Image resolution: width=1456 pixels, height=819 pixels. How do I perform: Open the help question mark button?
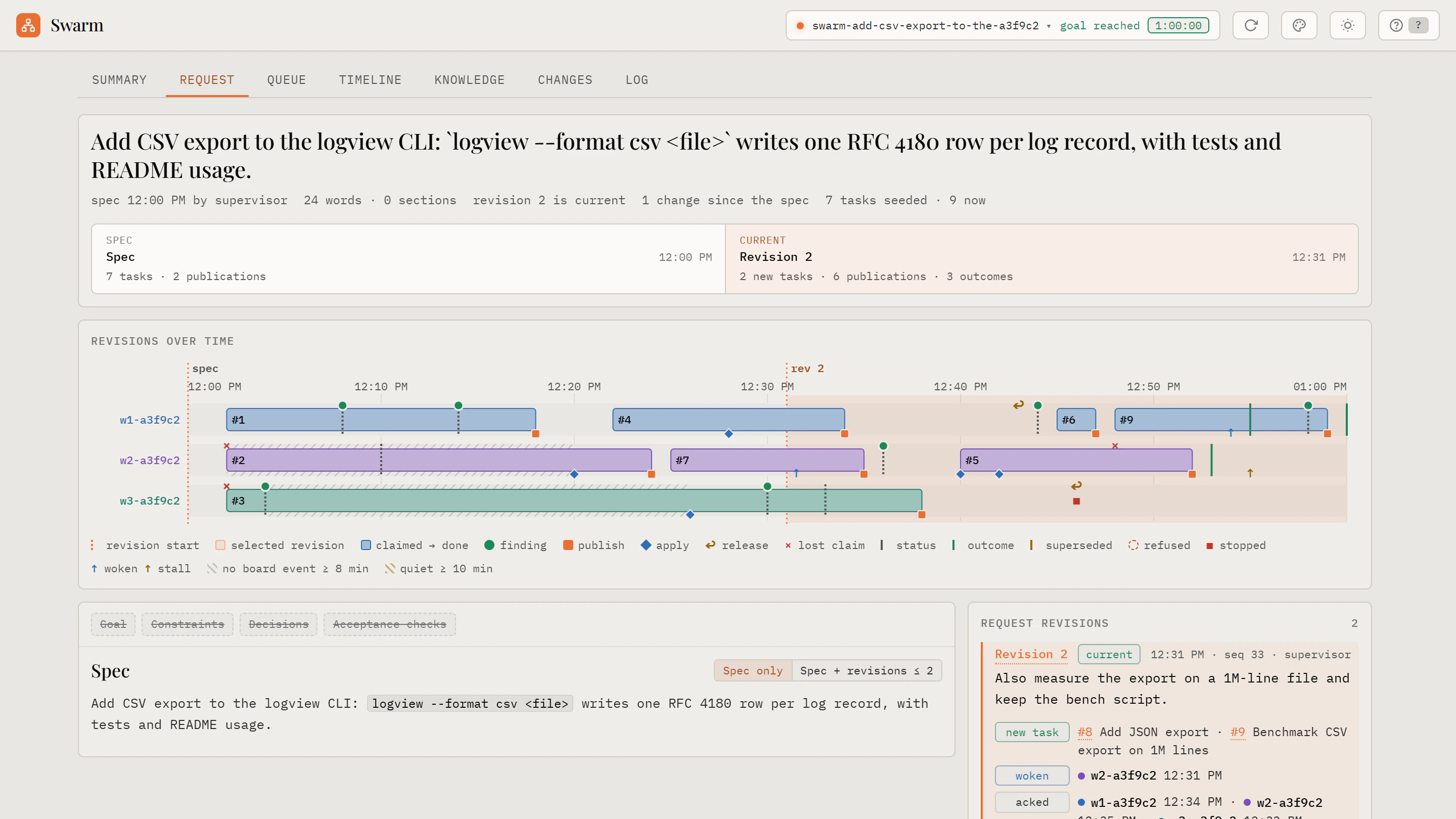pos(1408,25)
